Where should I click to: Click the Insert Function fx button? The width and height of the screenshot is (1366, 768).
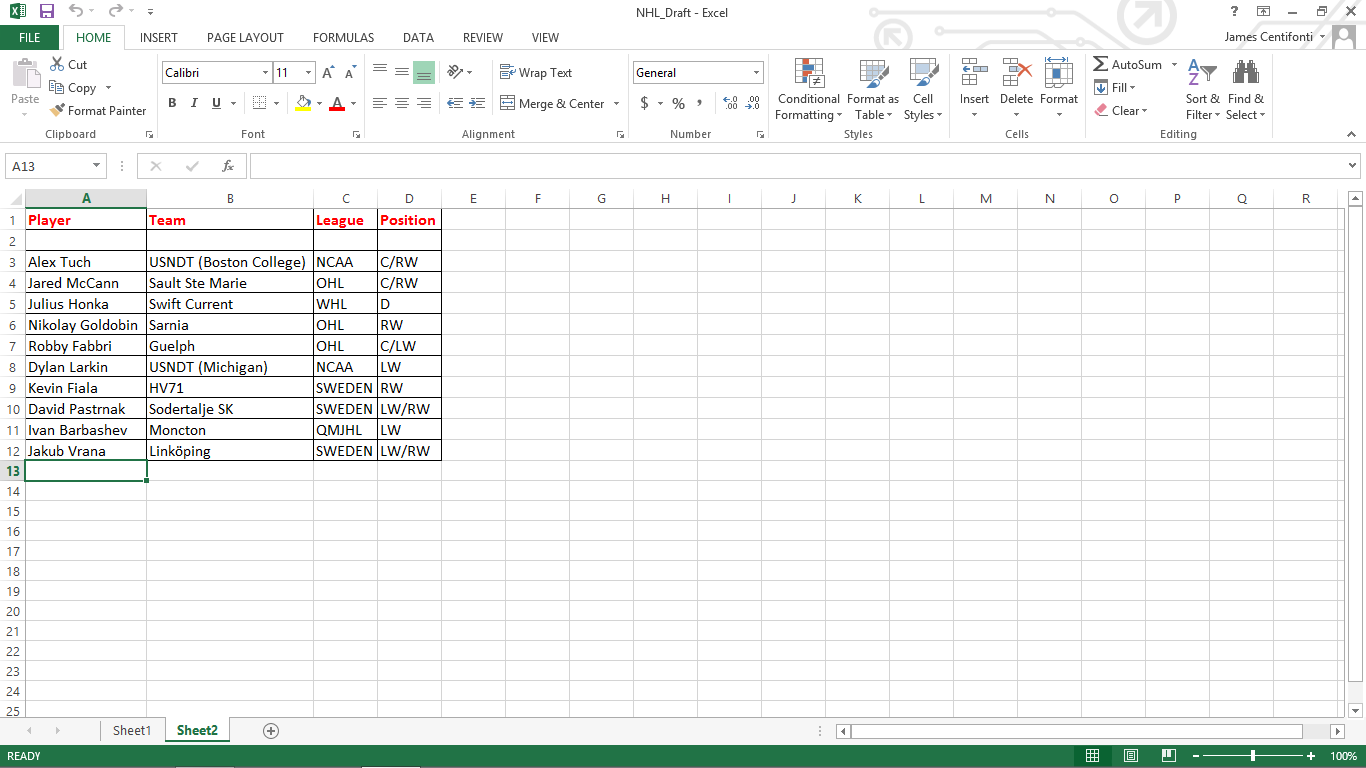(x=228, y=166)
